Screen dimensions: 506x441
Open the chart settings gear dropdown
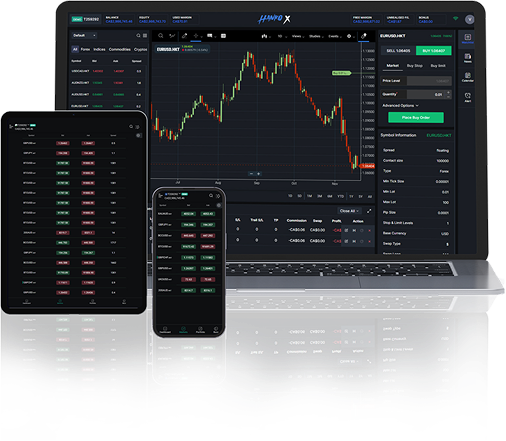click(350, 36)
